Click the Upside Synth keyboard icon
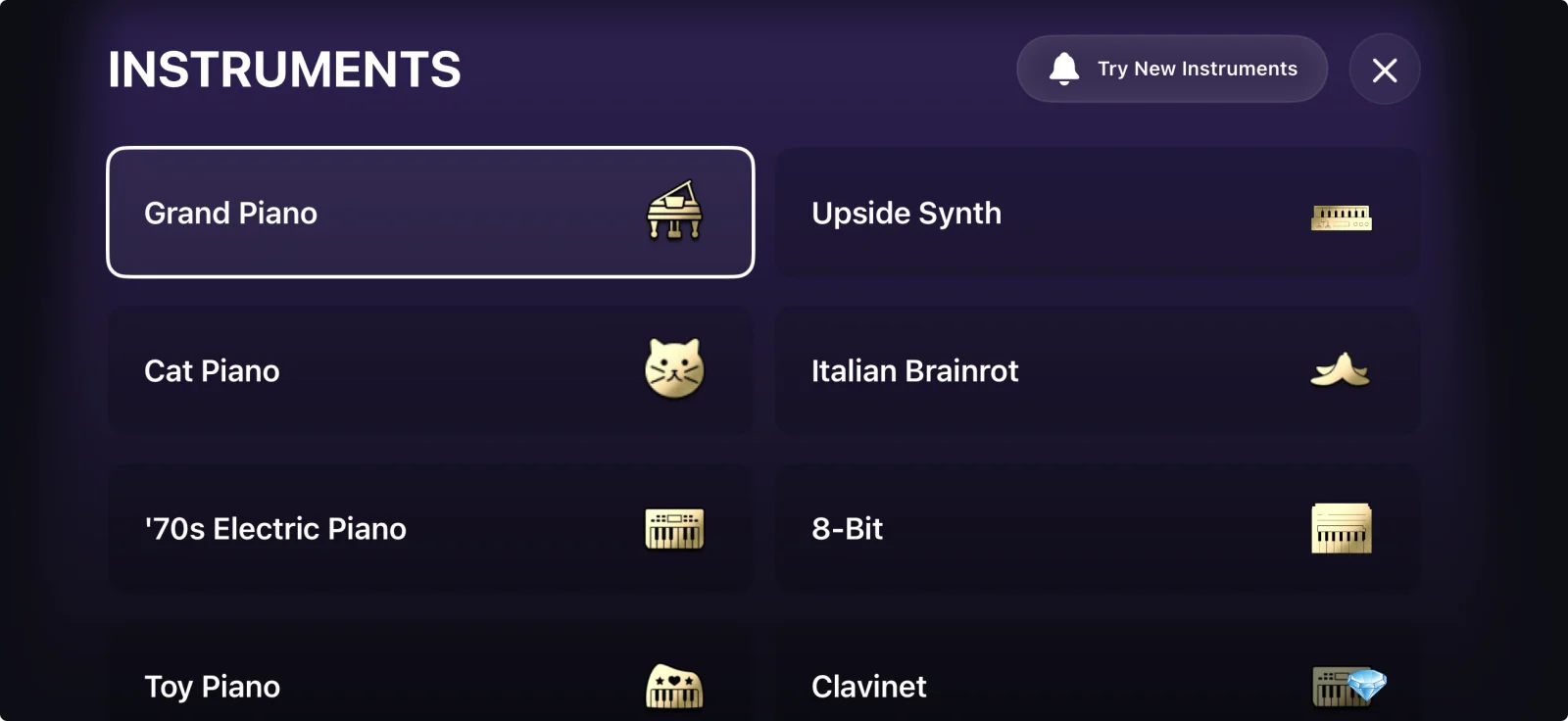The height and width of the screenshot is (721, 1568). point(1342,217)
